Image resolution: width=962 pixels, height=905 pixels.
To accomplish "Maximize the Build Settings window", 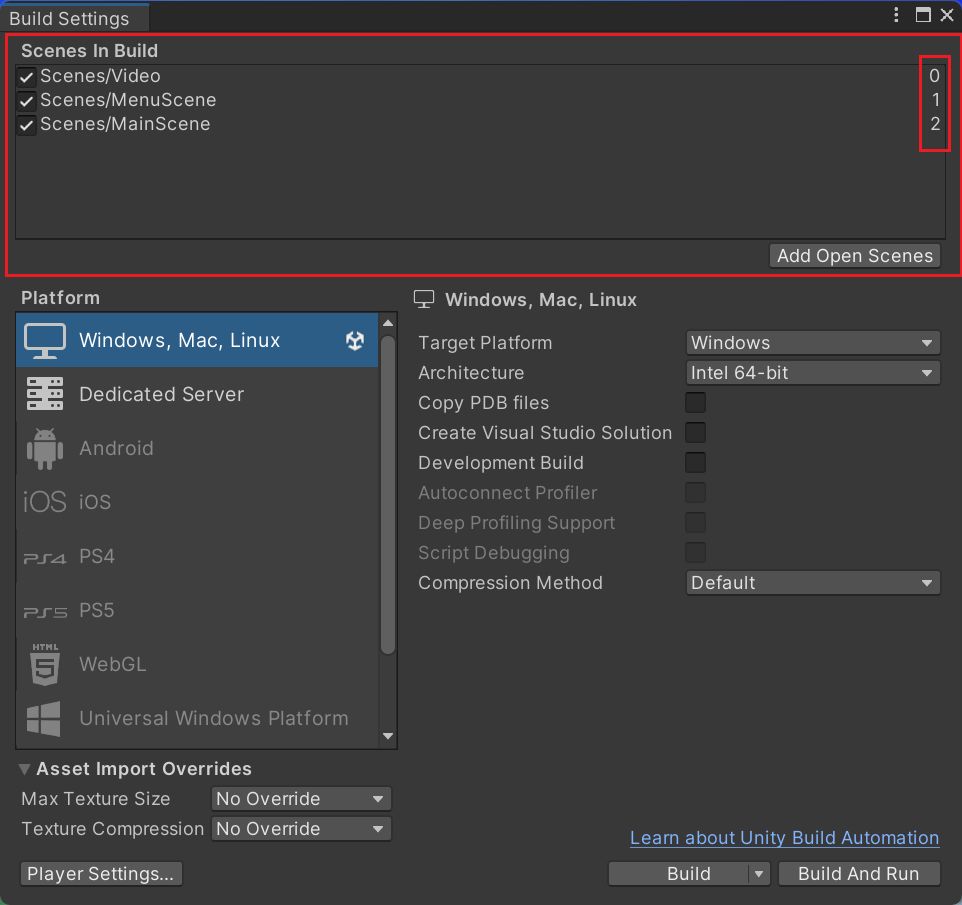I will 923,15.
